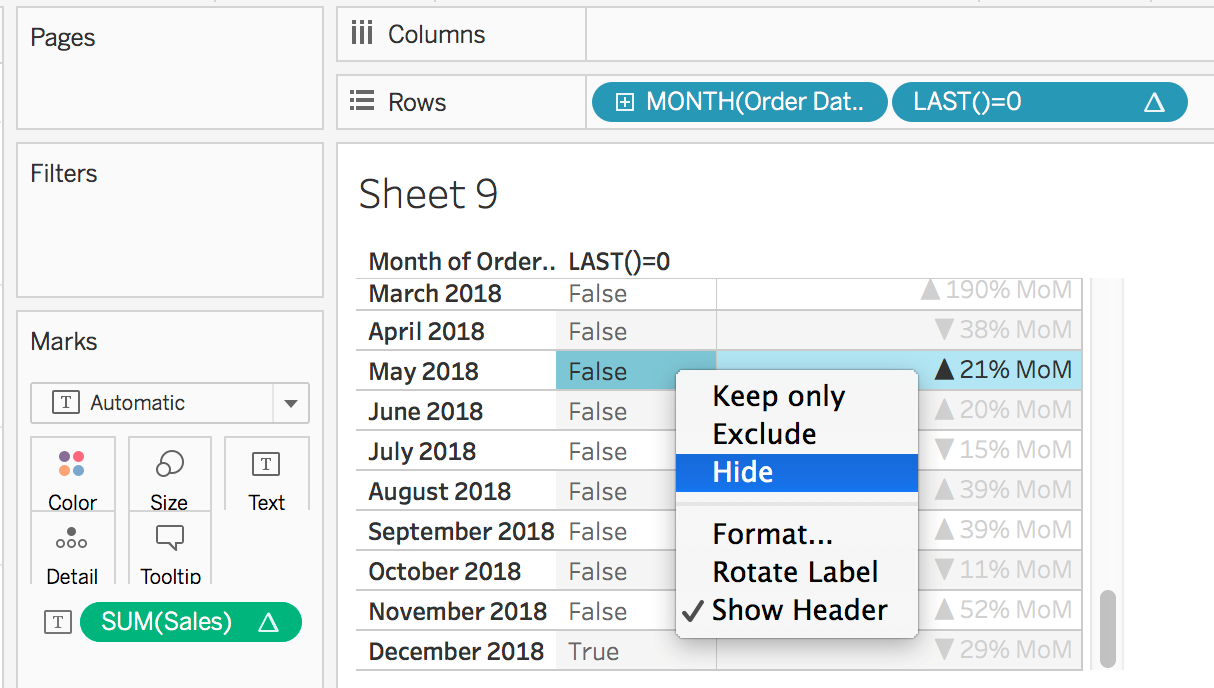Expand the MONTH(Order Date) pill plus icon
The width and height of the screenshot is (1214, 688).
[625, 102]
